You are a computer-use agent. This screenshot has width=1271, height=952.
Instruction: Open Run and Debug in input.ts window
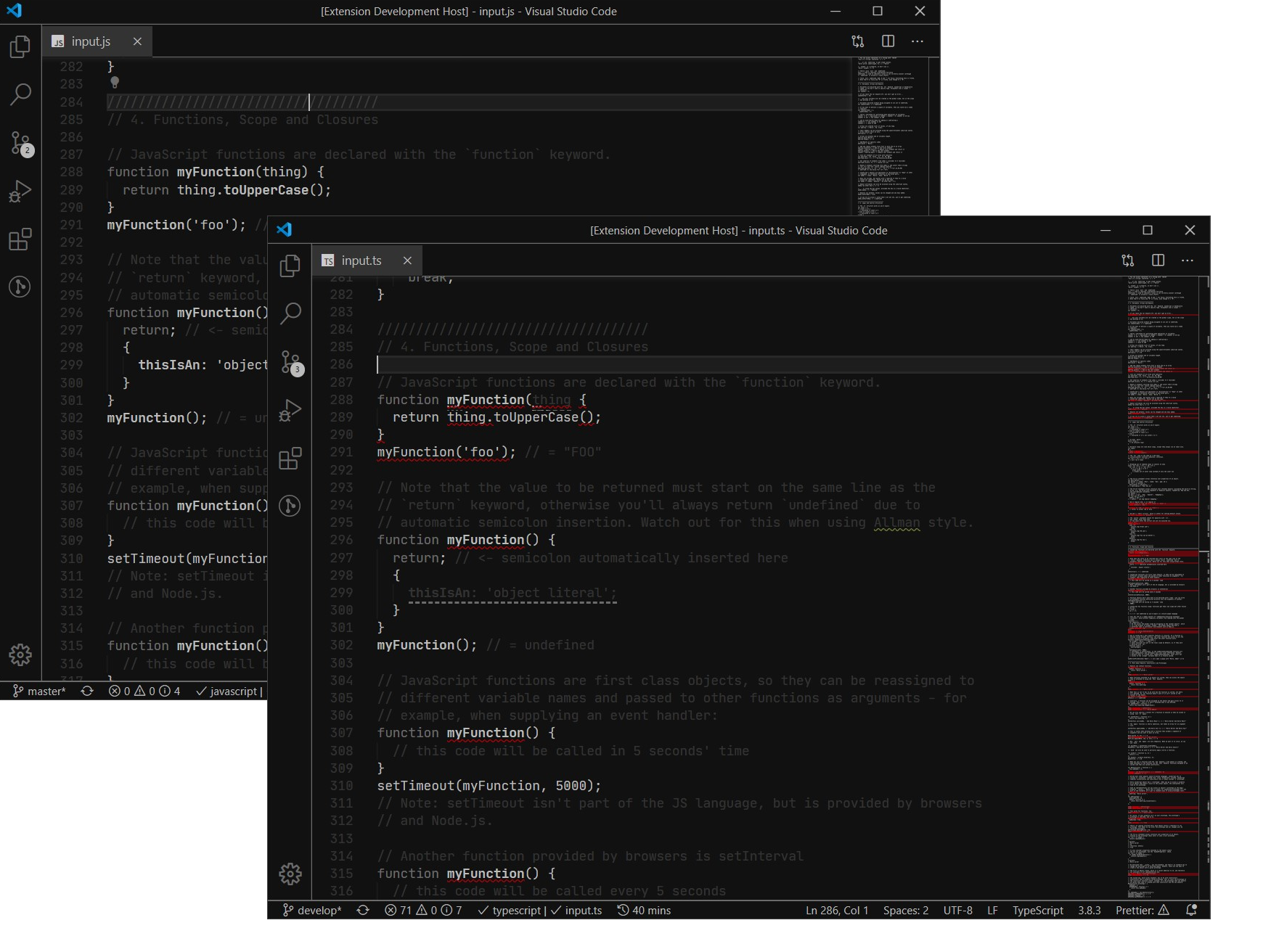coord(290,410)
